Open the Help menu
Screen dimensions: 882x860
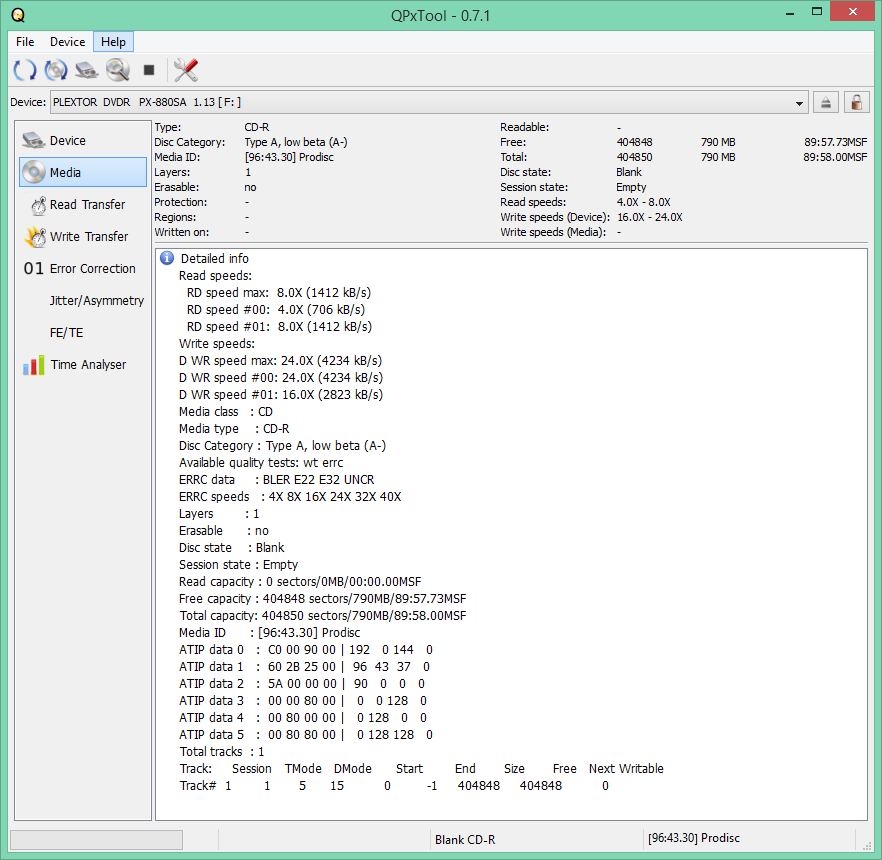click(113, 42)
